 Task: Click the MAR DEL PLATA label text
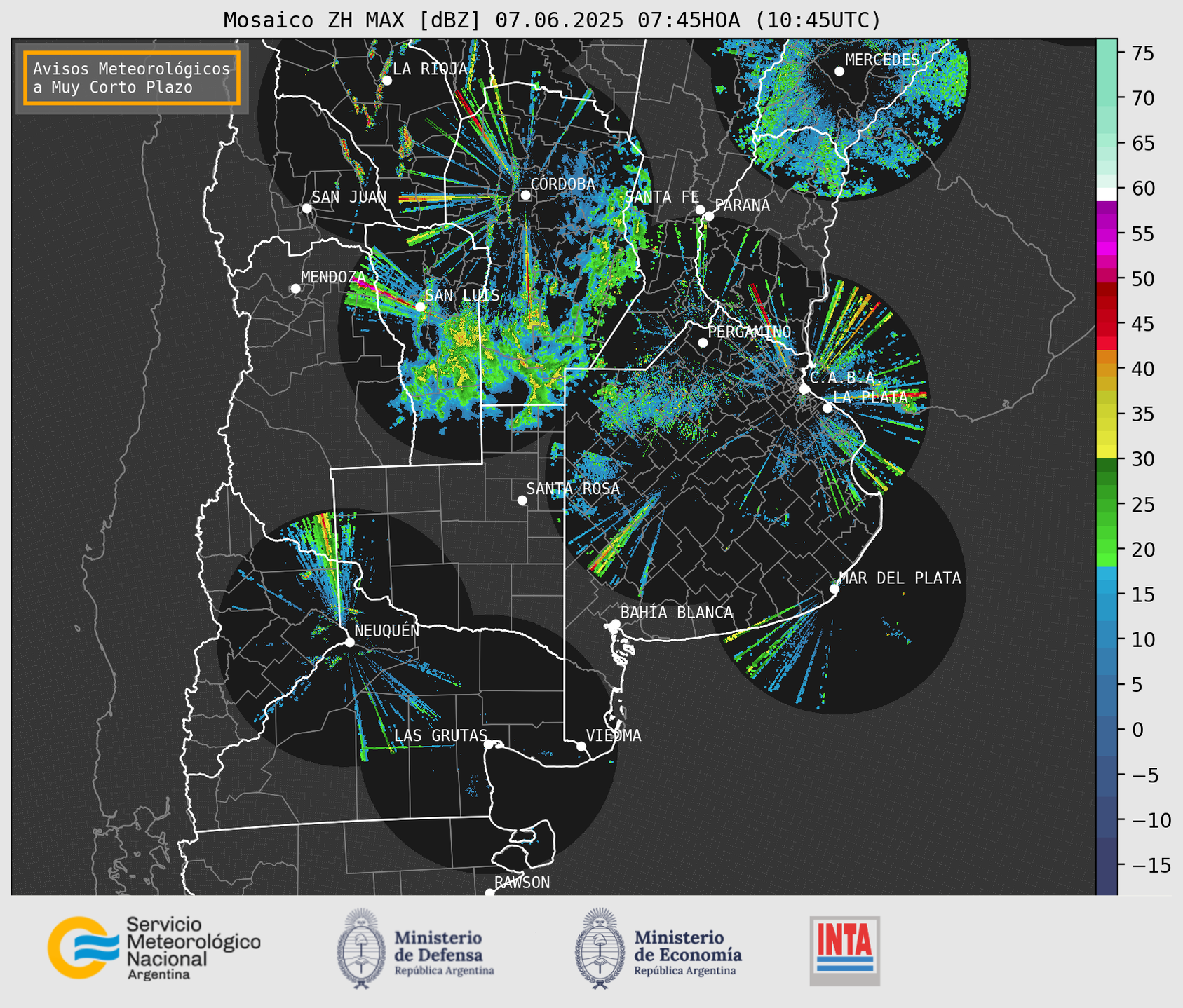pyautogui.click(x=900, y=578)
